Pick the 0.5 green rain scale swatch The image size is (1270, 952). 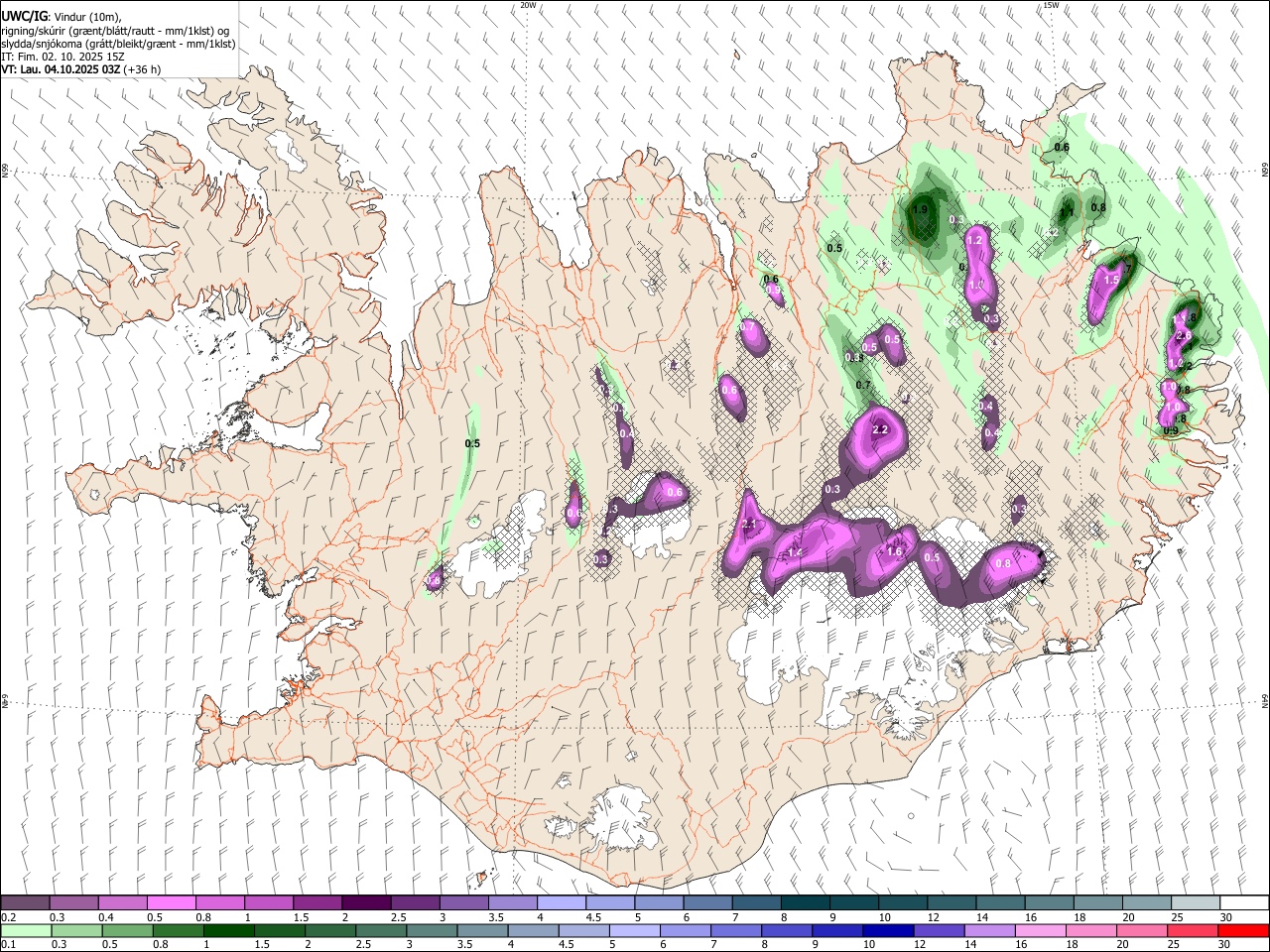(127, 931)
